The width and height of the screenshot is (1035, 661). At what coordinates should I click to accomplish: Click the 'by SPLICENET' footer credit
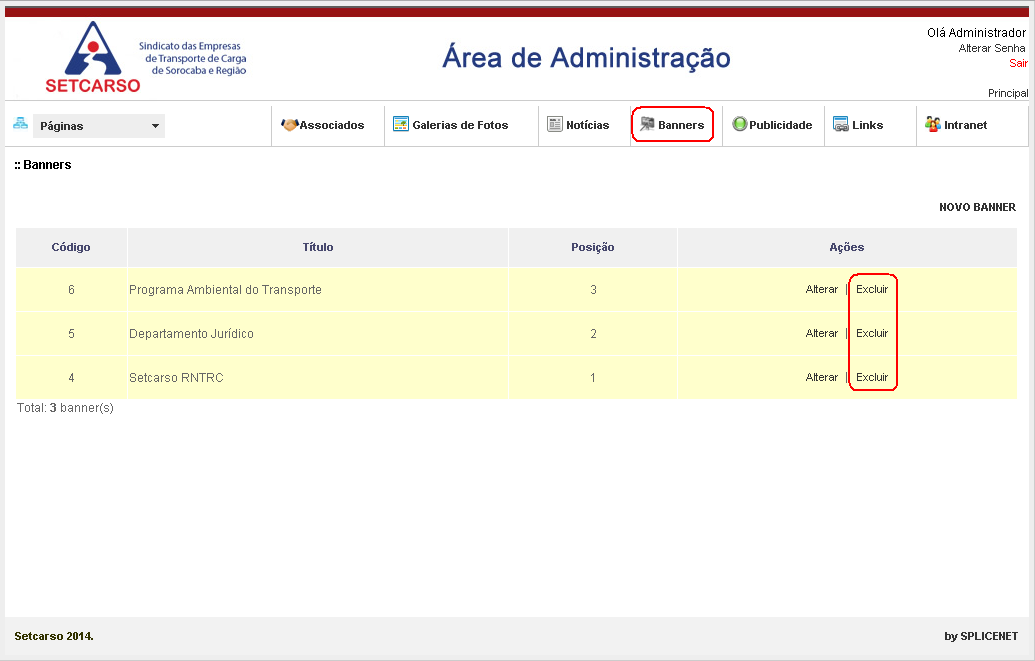click(981, 637)
